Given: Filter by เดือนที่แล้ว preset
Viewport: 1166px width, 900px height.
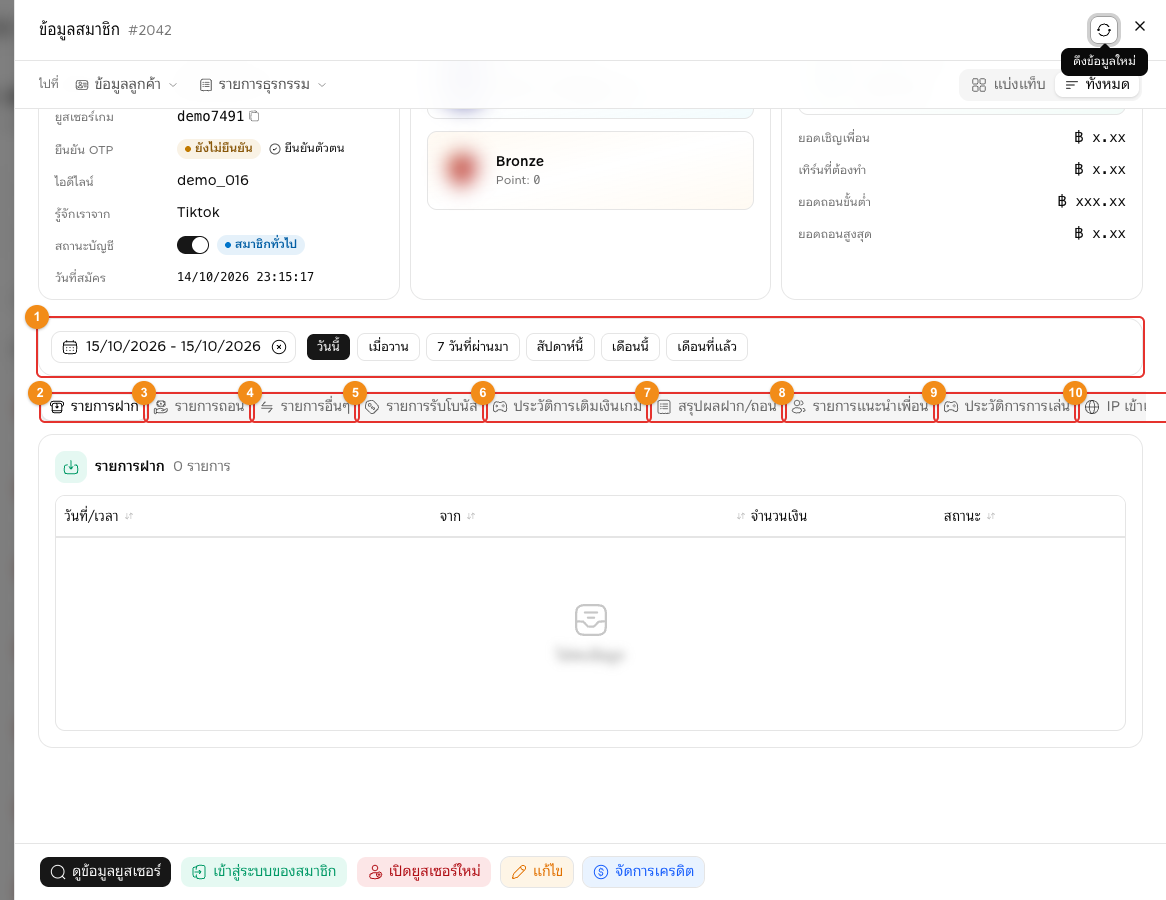Looking at the screenshot, I should click(x=707, y=347).
